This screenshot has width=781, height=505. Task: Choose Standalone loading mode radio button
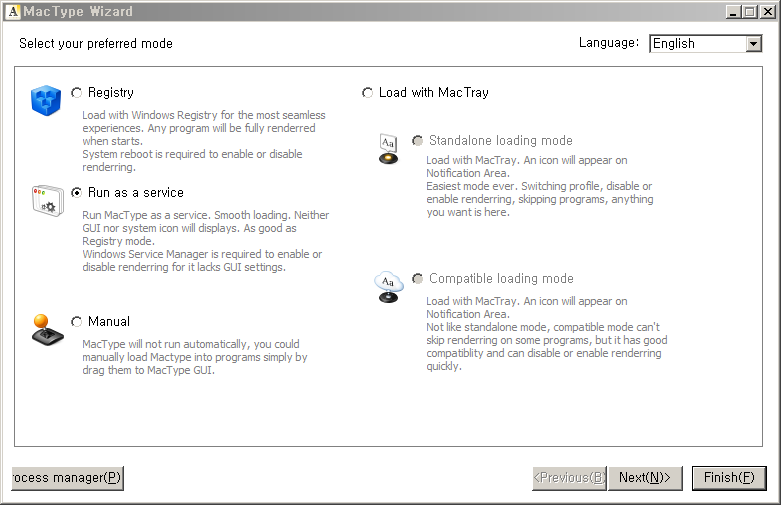417,140
